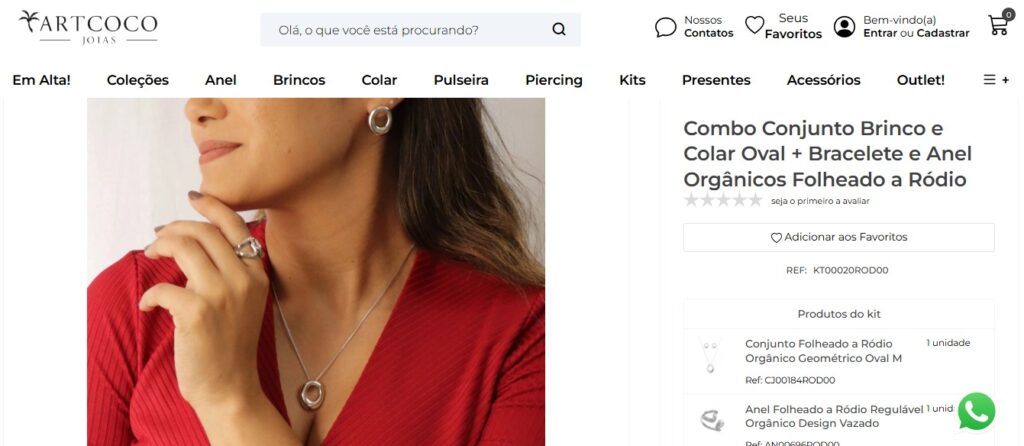The image size is (1024, 446).
Task: Rate product using the star rating
Action: click(x=723, y=201)
